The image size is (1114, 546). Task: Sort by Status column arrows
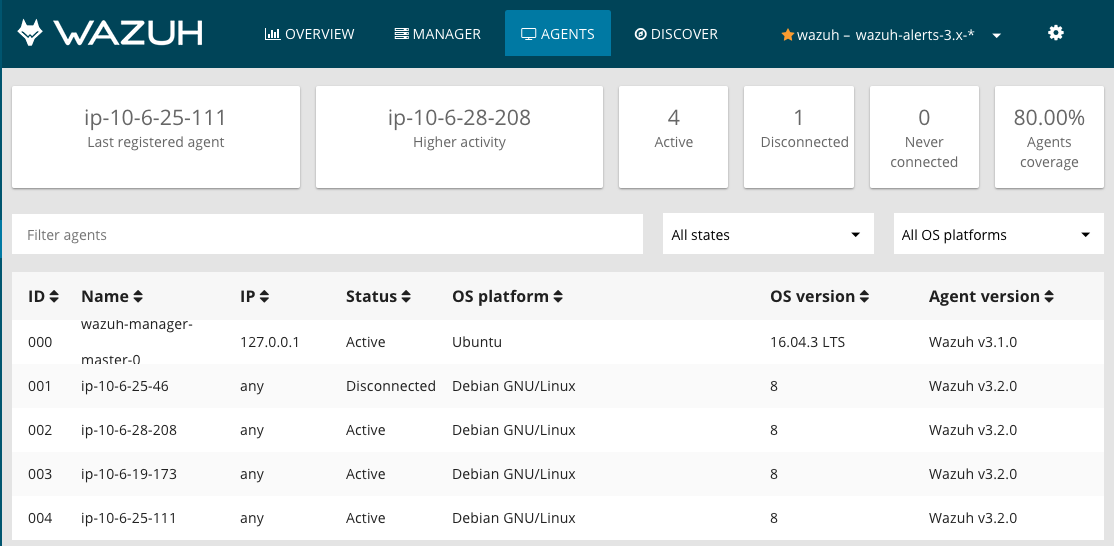click(406, 297)
